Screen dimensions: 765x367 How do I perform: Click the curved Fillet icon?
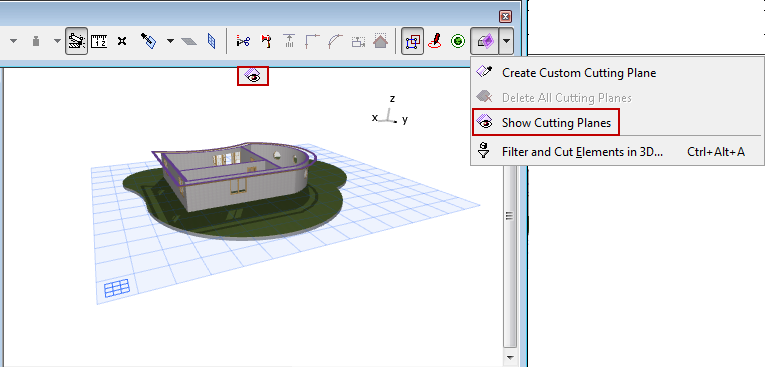pos(335,41)
